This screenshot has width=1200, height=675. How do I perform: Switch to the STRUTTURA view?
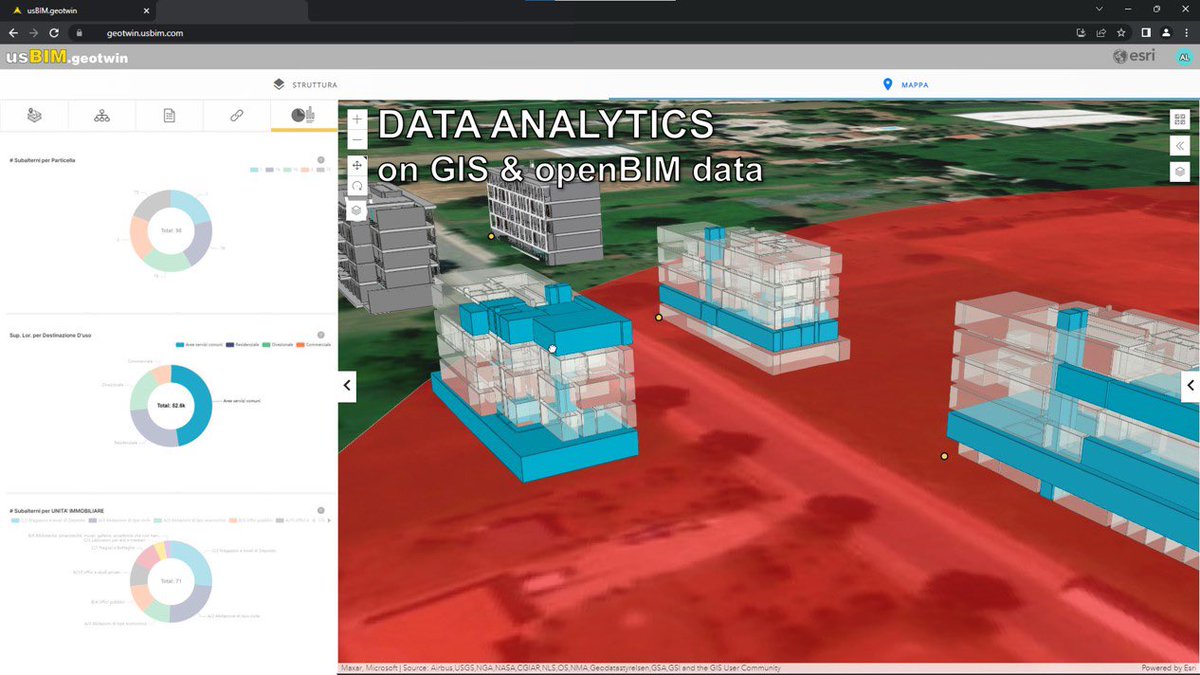[x=305, y=85]
